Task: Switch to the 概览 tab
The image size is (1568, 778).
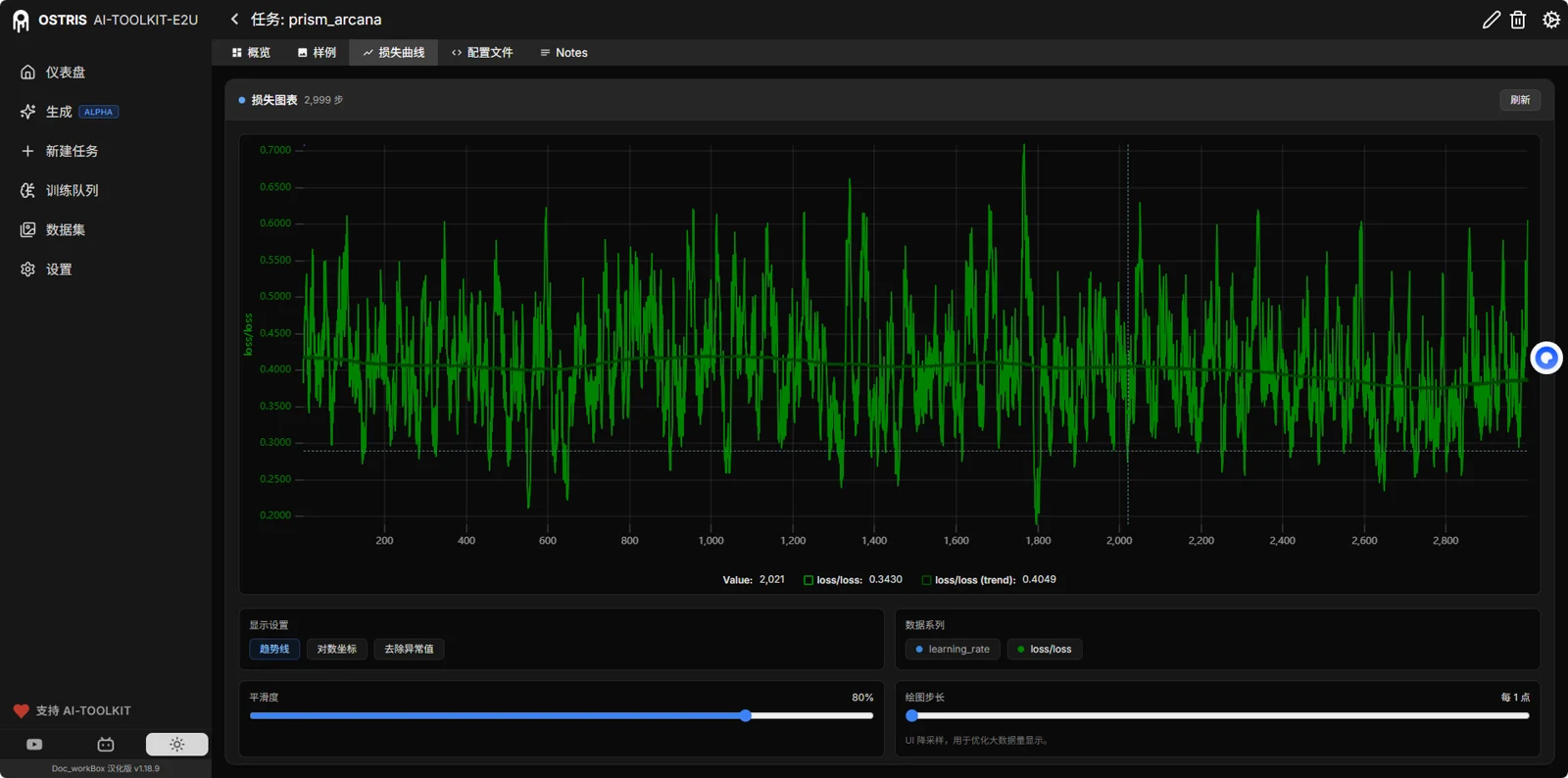Action: 251,53
